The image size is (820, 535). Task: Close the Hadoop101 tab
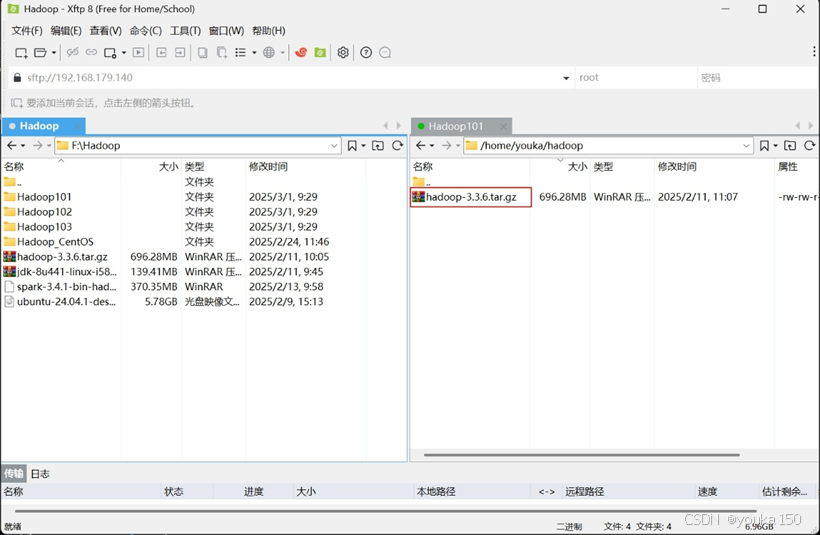(x=503, y=126)
